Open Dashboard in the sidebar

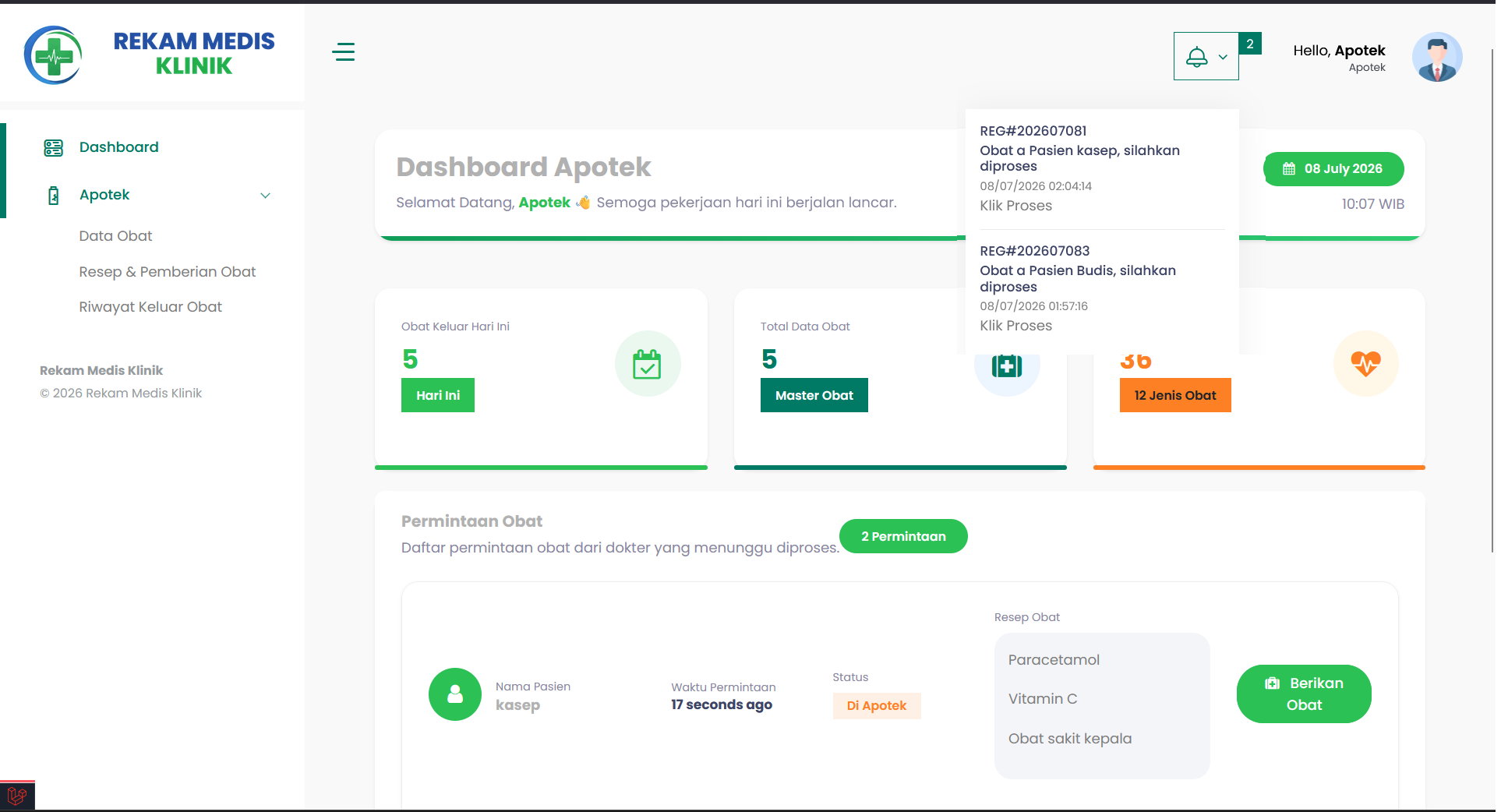118,147
